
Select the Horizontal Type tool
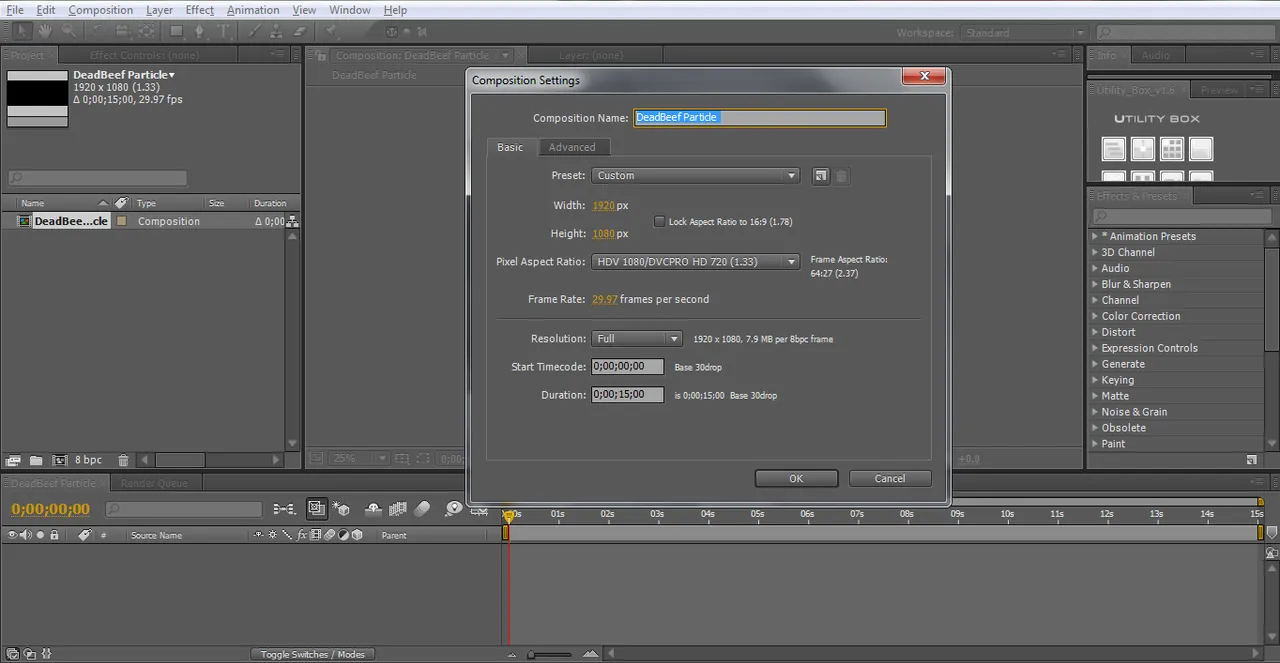point(225,32)
